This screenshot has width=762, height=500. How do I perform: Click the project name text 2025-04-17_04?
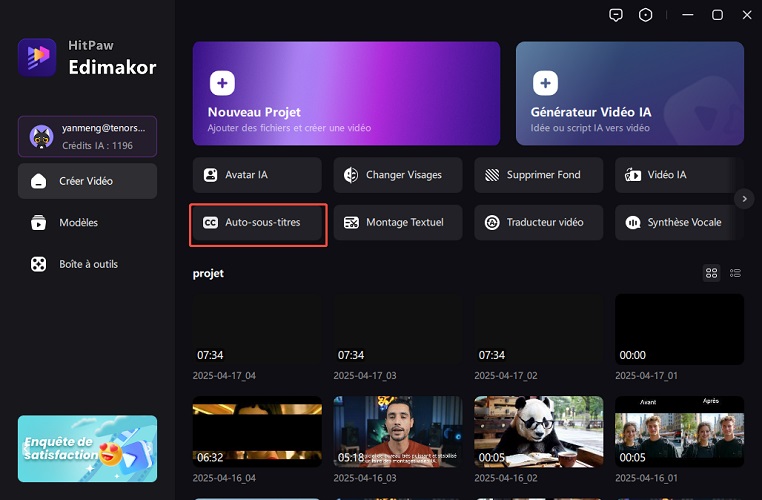pos(224,376)
